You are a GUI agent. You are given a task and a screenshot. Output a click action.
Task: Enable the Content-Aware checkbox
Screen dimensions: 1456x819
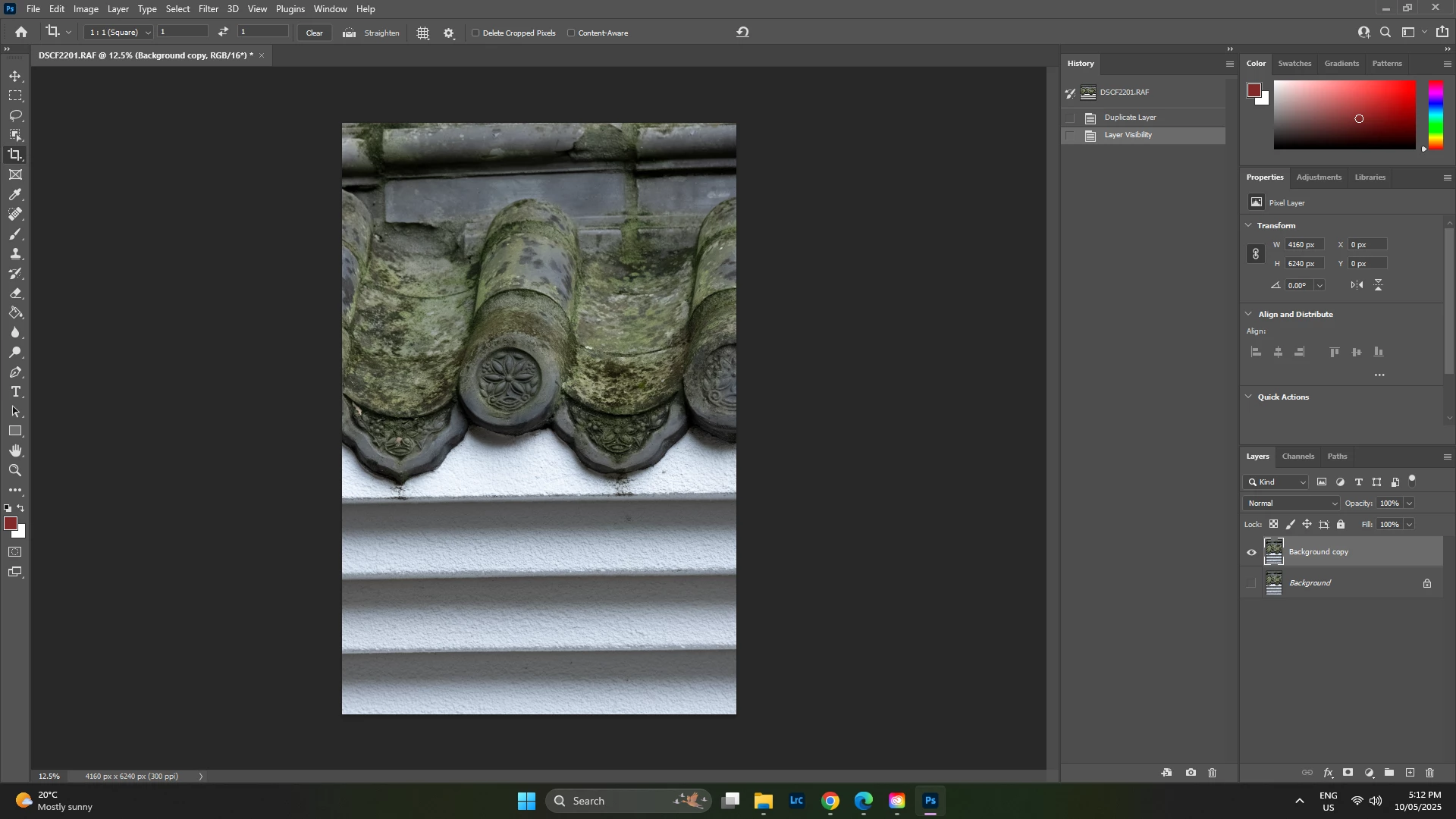(x=572, y=33)
